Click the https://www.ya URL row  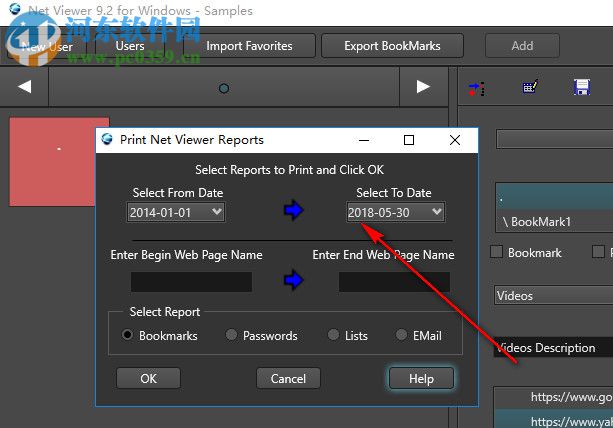pyautogui.click(x=554, y=419)
